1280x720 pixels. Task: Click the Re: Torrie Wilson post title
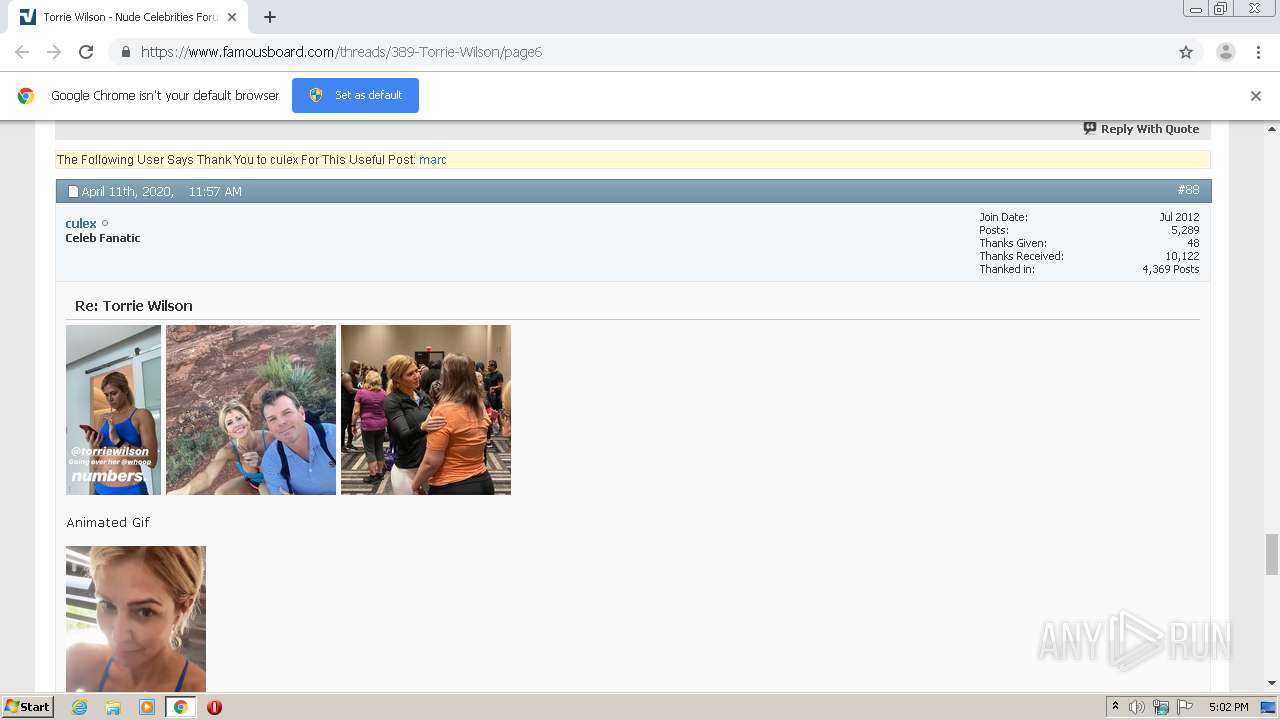[x=134, y=306]
